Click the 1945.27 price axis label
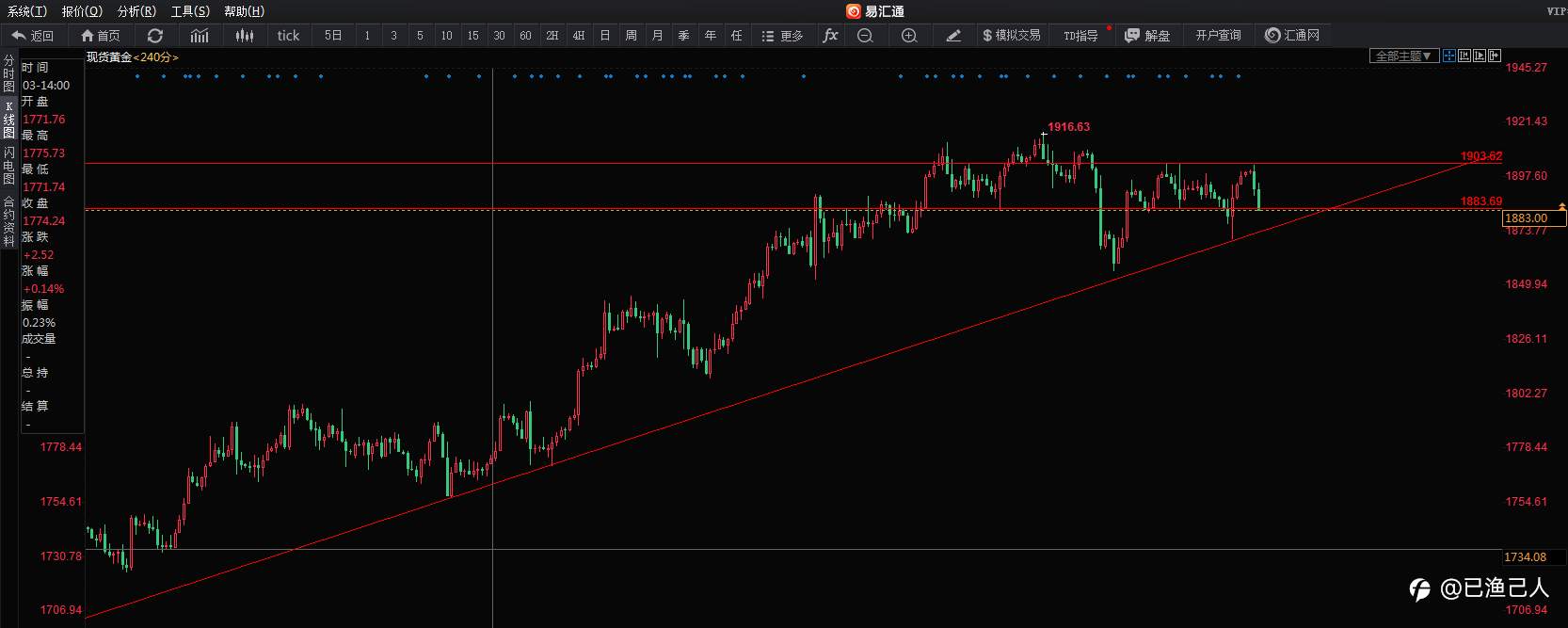 tap(1526, 68)
